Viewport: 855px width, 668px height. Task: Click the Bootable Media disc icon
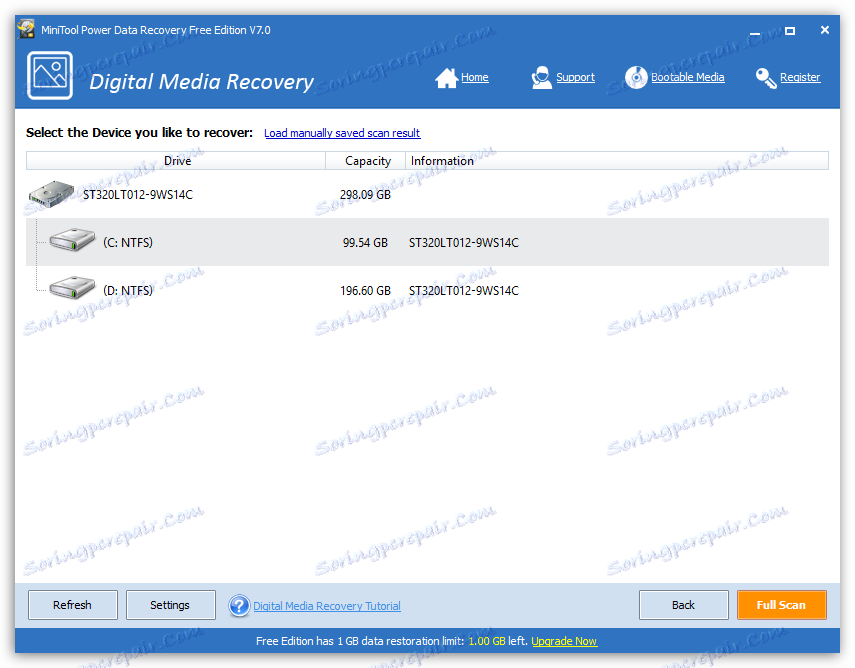(x=636, y=77)
